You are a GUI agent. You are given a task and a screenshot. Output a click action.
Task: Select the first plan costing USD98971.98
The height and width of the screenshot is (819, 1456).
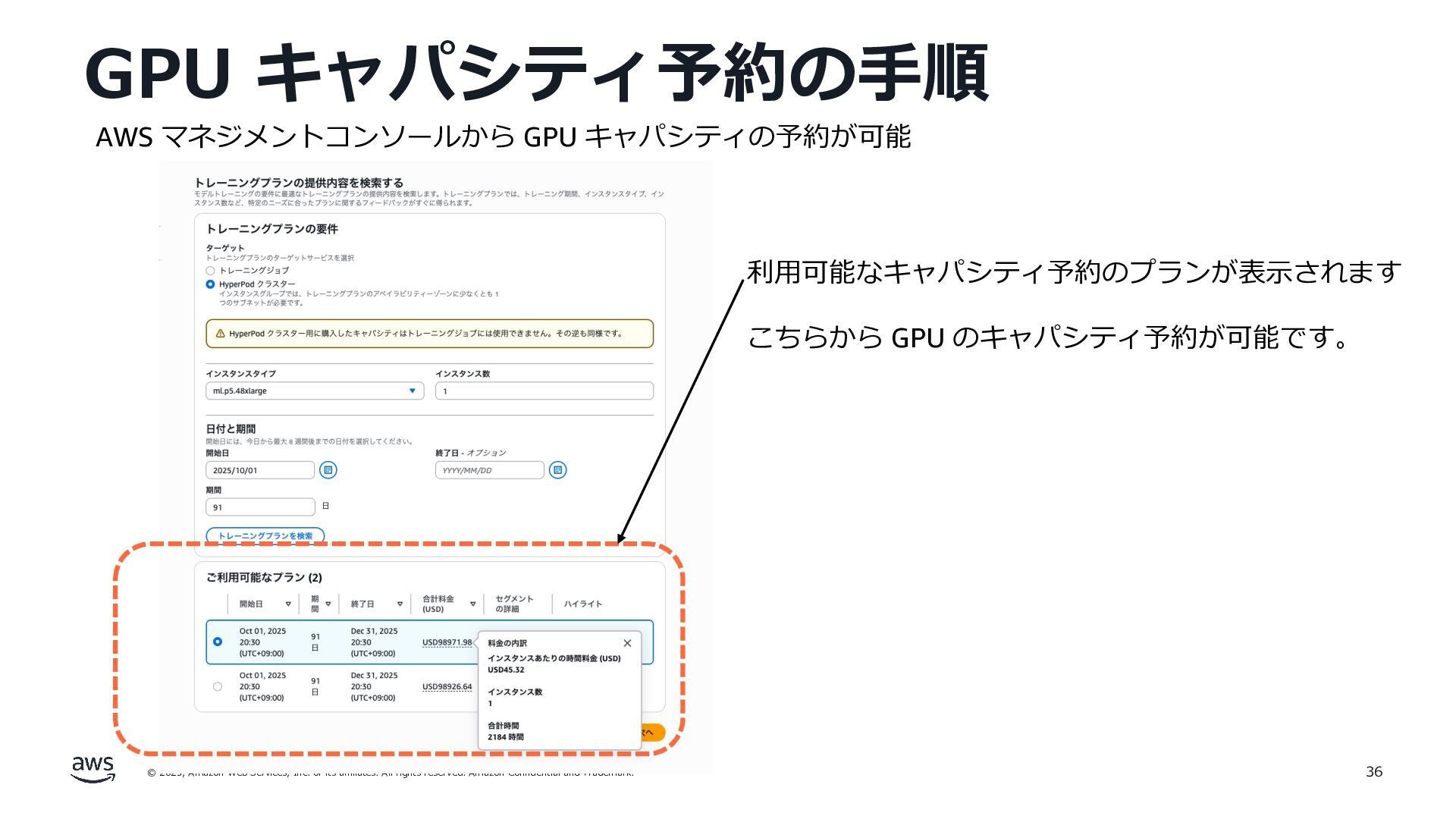pyautogui.click(x=218, y=642)
